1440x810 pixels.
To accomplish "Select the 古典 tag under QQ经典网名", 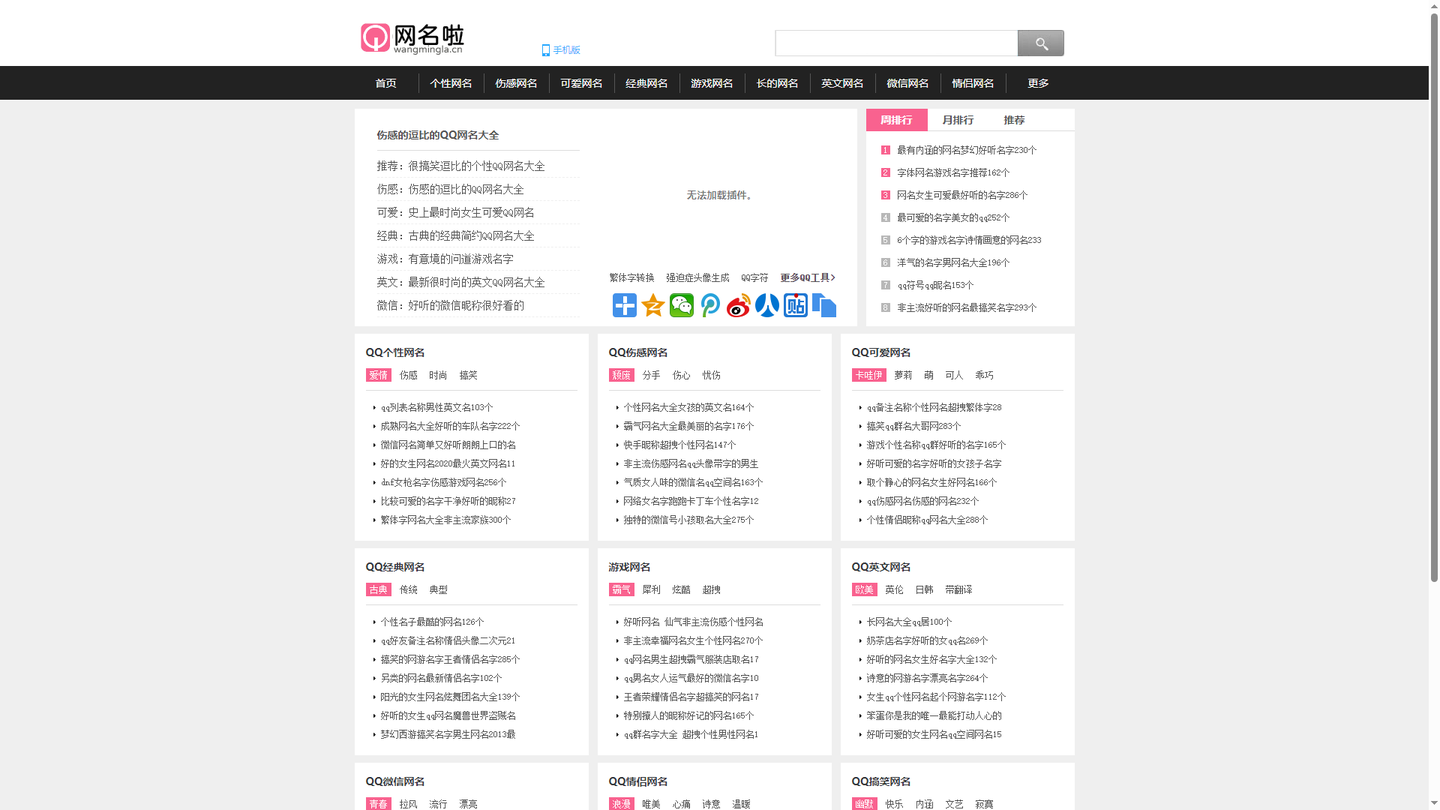I will [x=378, y=590].
